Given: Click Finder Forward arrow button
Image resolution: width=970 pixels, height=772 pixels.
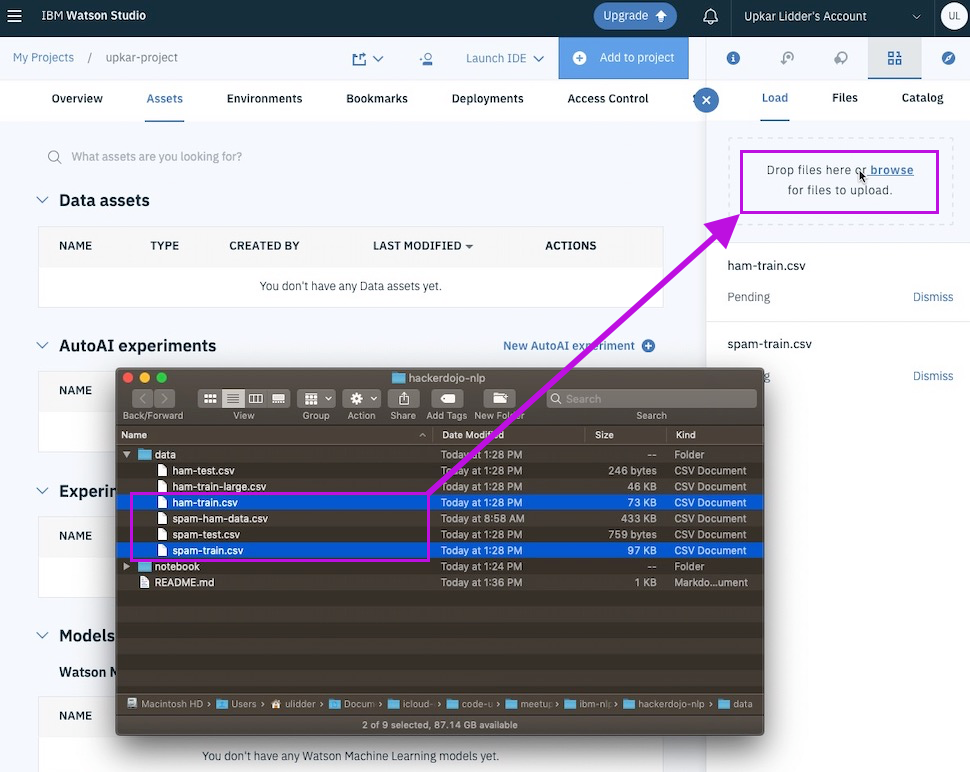Looking at the screenshot, I should coord(164,398).
